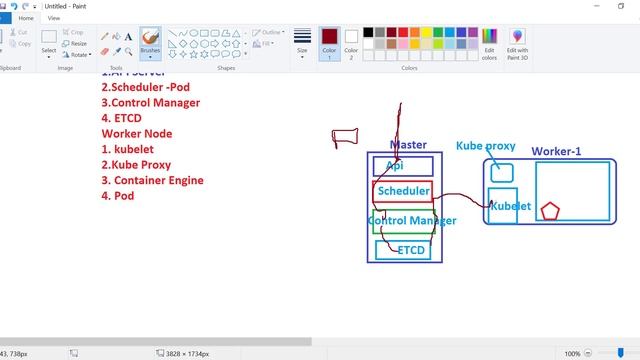The image size is (640, 360).
Task: Click the 'ETCD' box label in diagram
Action: [x=411, y=250]
